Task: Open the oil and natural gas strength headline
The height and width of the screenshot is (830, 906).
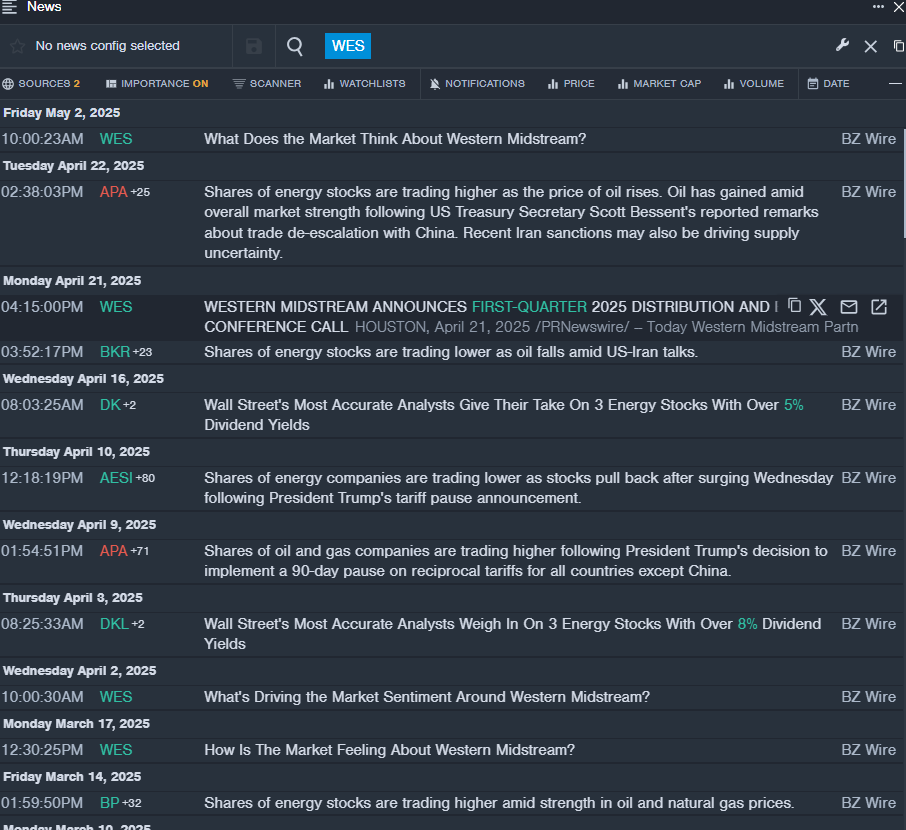Action: click(499, 803)
